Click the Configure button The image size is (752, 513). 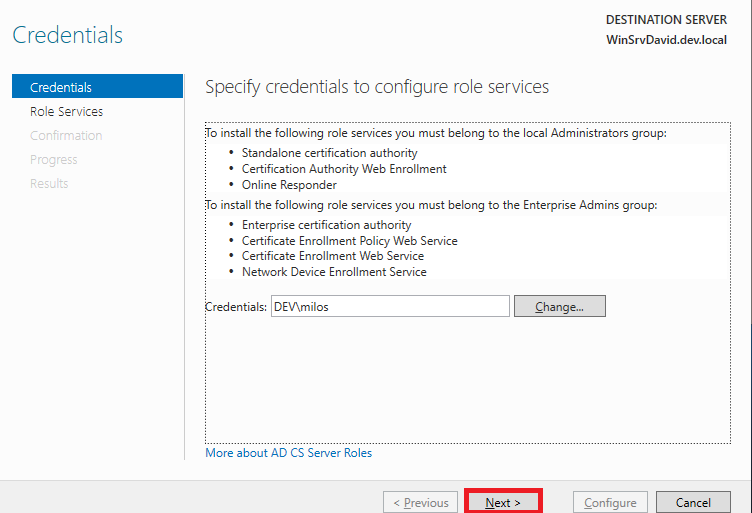tap(610, 502)
